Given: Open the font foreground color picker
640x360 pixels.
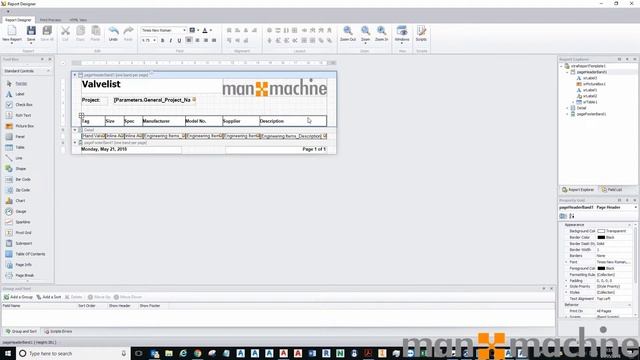Looking at the screenshot, I should pyautogui.click(x=211, y=30).
